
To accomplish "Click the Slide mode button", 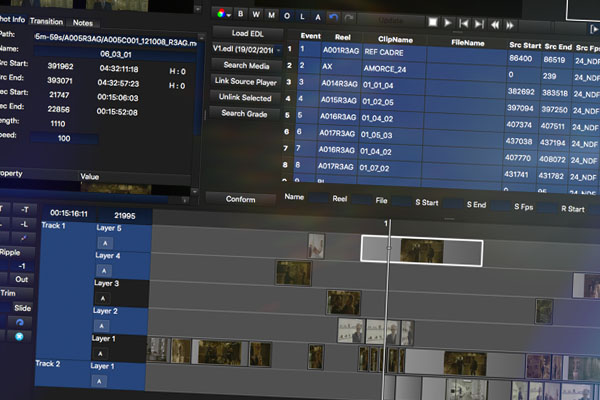I will click(x=22, y=308).
